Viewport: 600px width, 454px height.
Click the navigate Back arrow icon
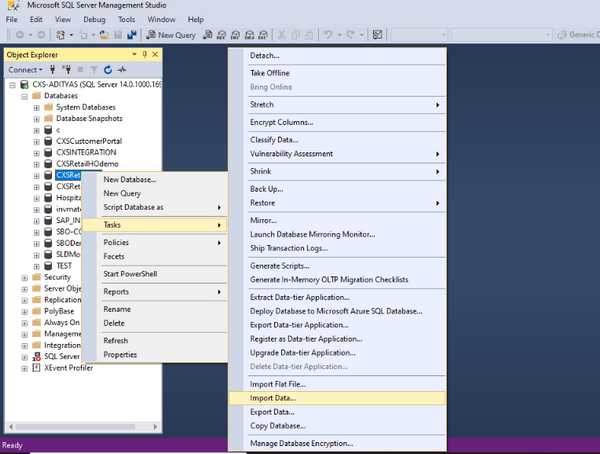click(20, 35)
